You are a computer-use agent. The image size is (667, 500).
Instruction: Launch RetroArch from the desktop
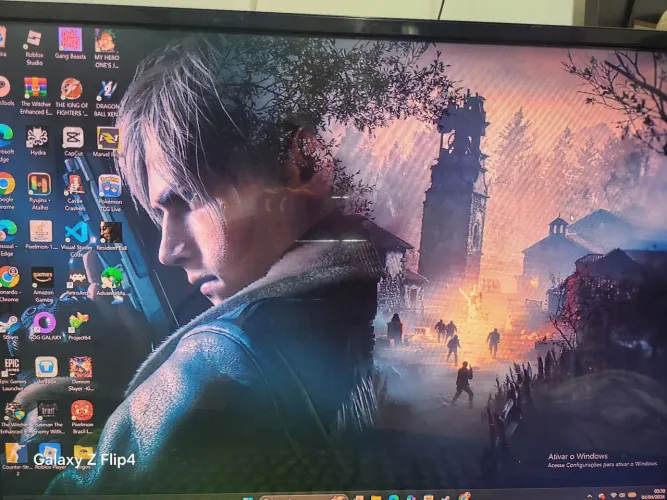(77, 285)
